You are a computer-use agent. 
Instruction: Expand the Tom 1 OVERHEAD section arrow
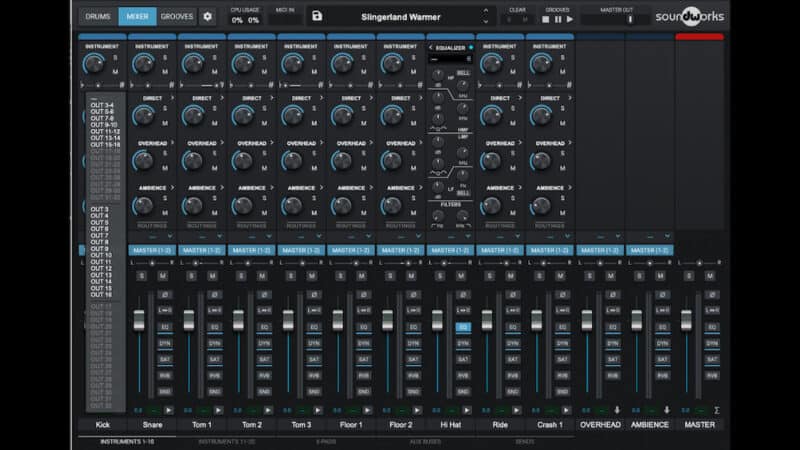pos(222,143)
